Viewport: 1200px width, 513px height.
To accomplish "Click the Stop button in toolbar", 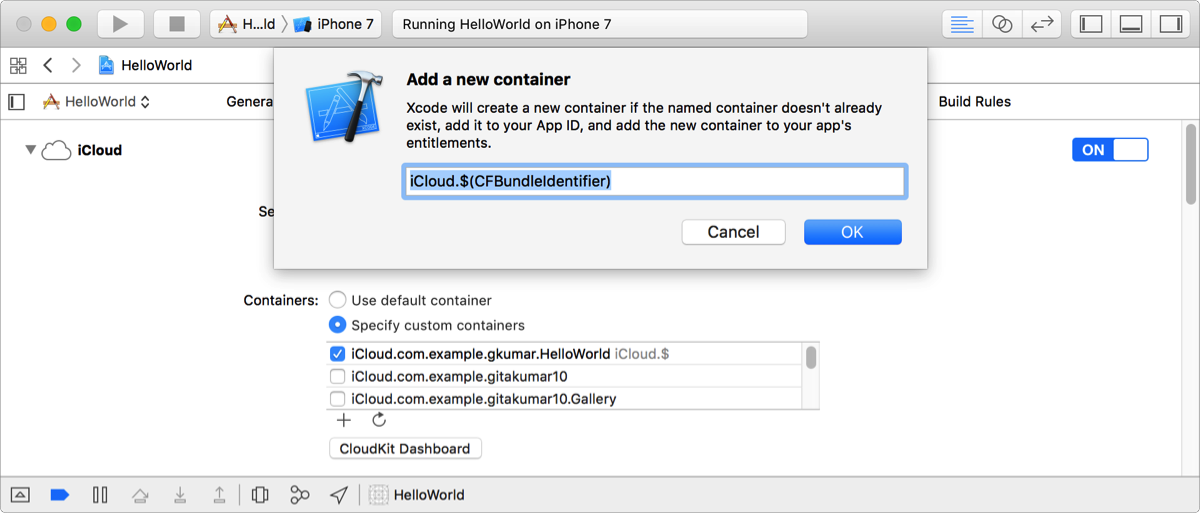I will (x=177, y=24).
